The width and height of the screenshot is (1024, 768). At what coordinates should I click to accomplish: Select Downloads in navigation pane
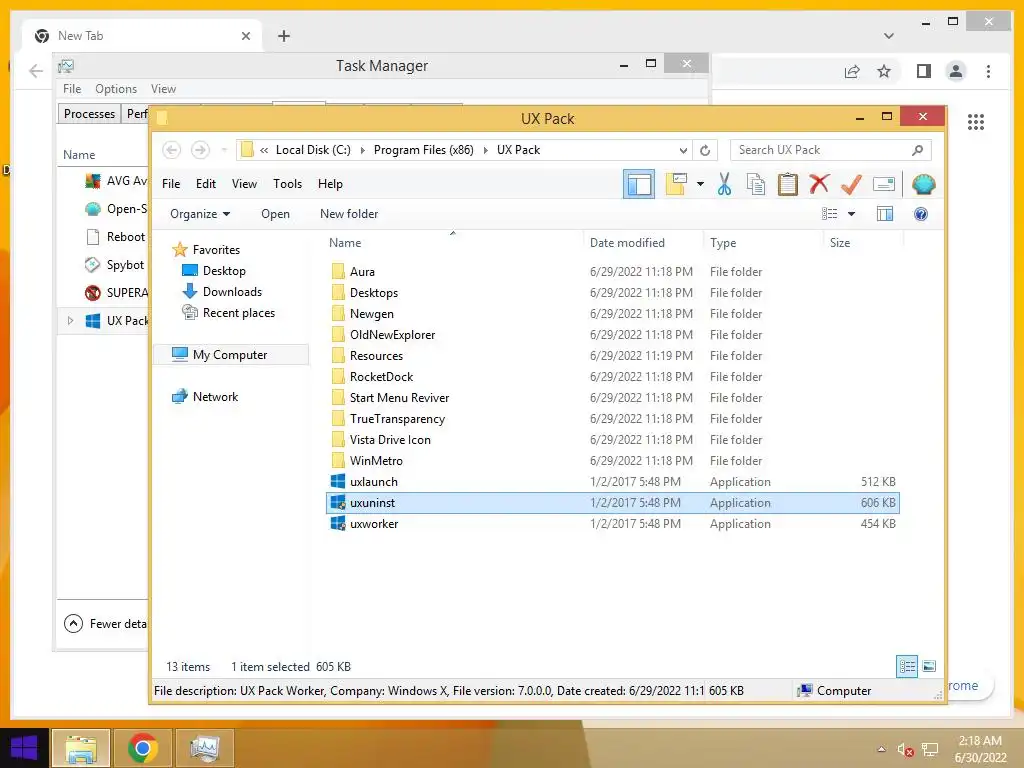(x=232, y=292)
